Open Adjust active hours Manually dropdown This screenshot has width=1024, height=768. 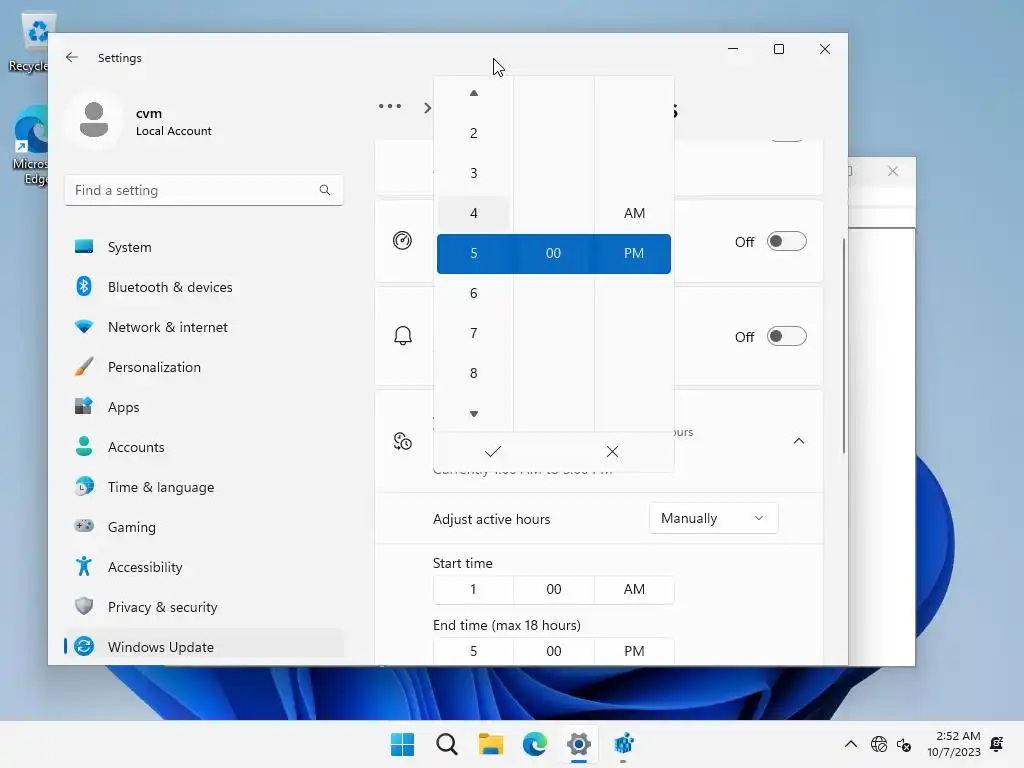[x=713, y=518]
